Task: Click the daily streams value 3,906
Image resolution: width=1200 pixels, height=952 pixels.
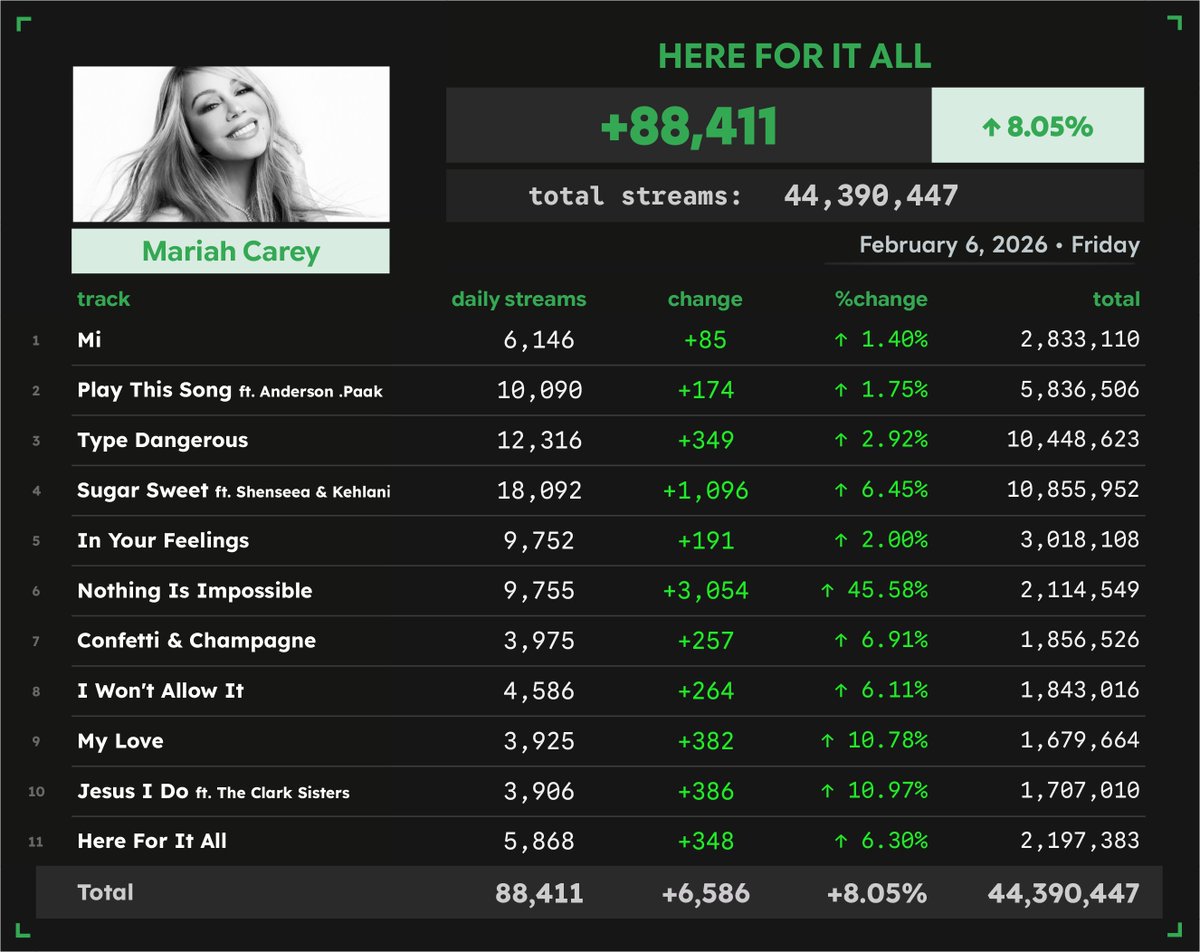Action: [x=540, y=790]
